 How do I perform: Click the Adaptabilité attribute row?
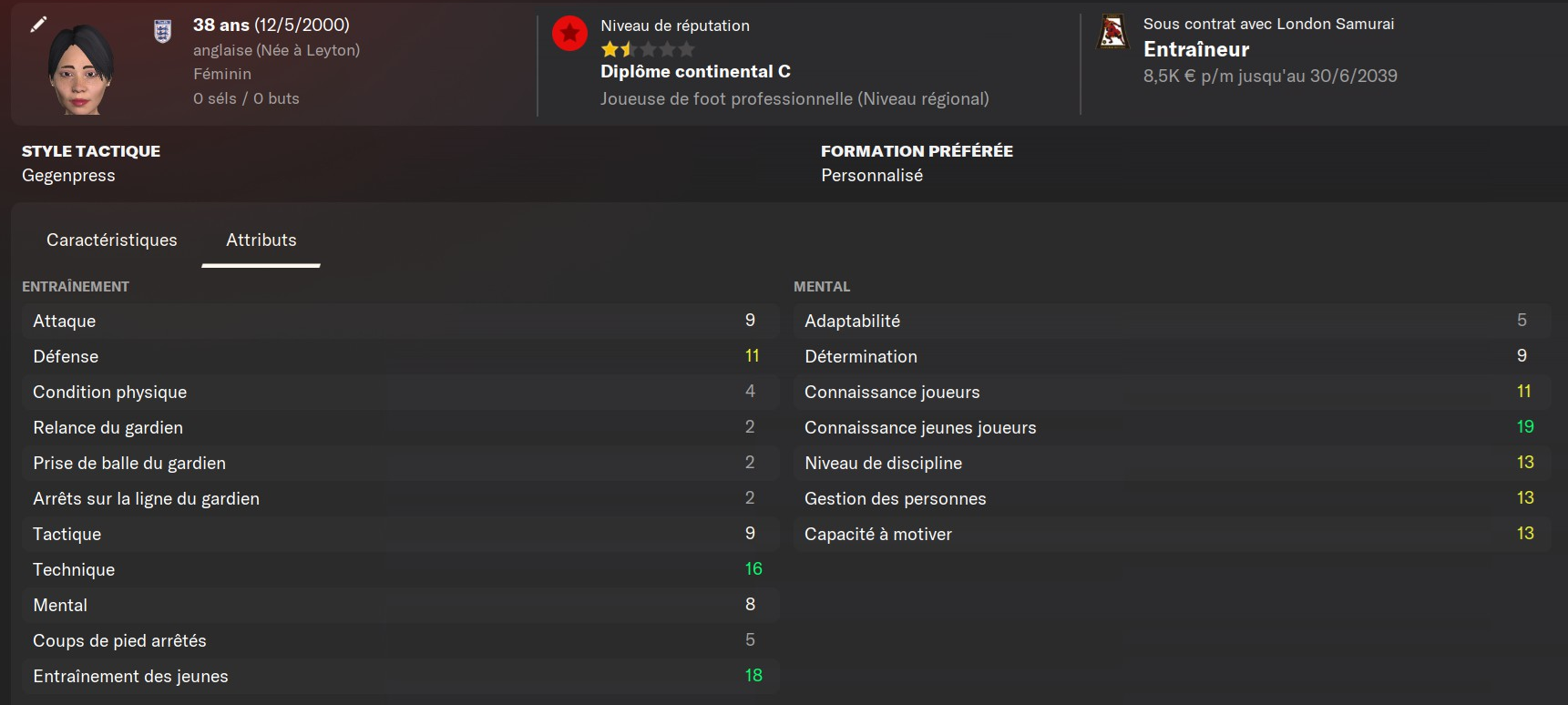pos(1171,321)
